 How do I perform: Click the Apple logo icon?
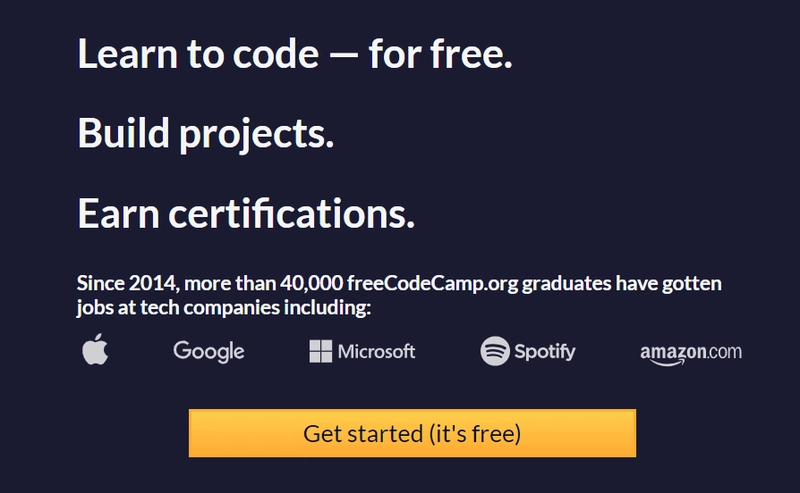click(95, 349)
